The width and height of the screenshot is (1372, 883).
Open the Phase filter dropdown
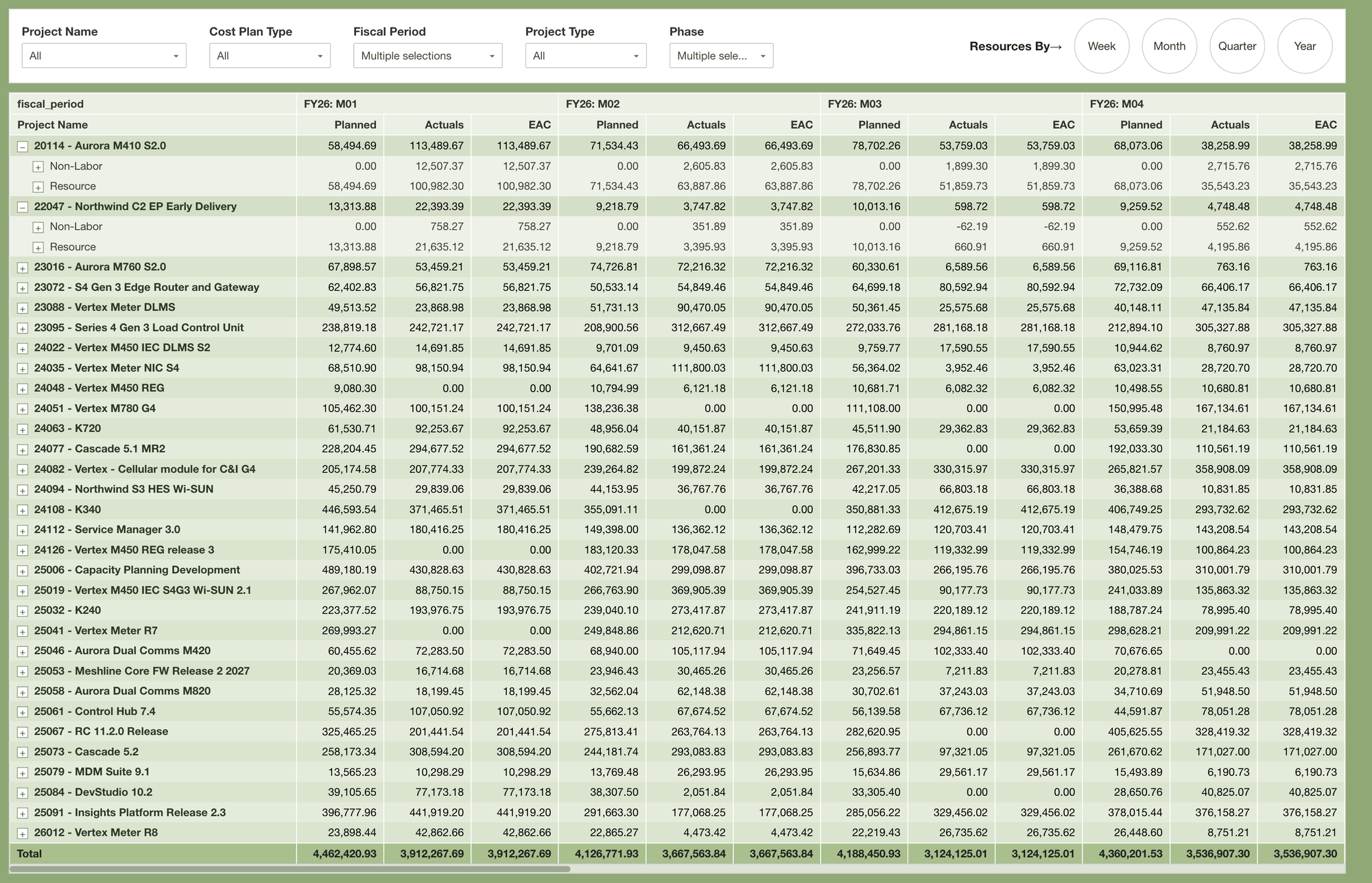click(721, 56)
